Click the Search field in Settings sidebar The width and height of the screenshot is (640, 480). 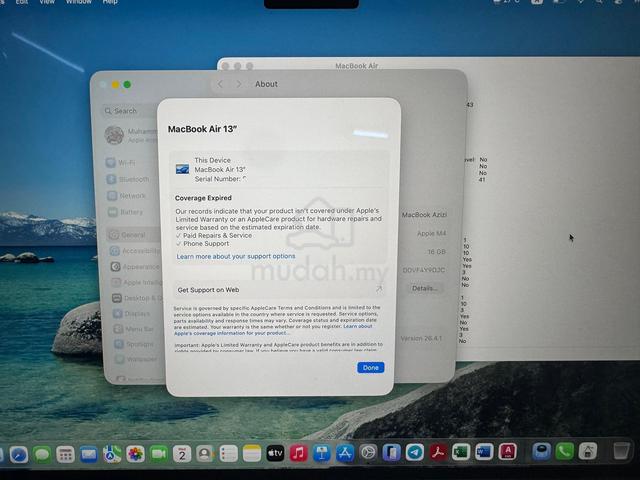coord(130,111)
